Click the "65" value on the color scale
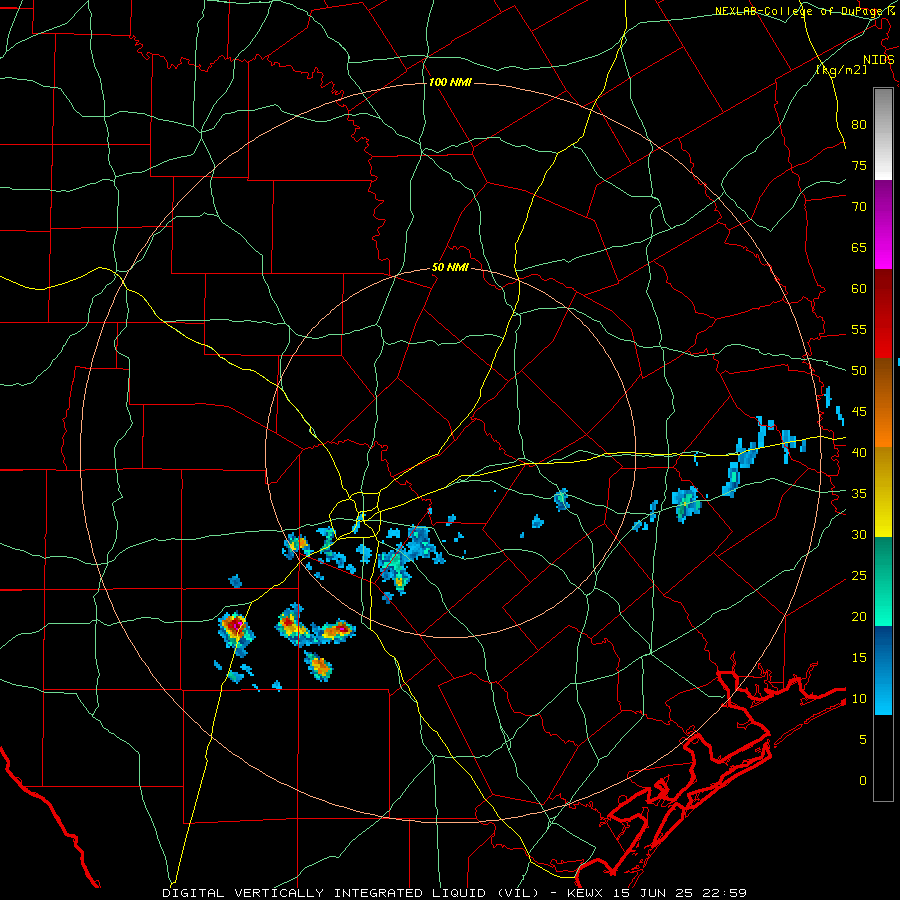 coord(859,247)
